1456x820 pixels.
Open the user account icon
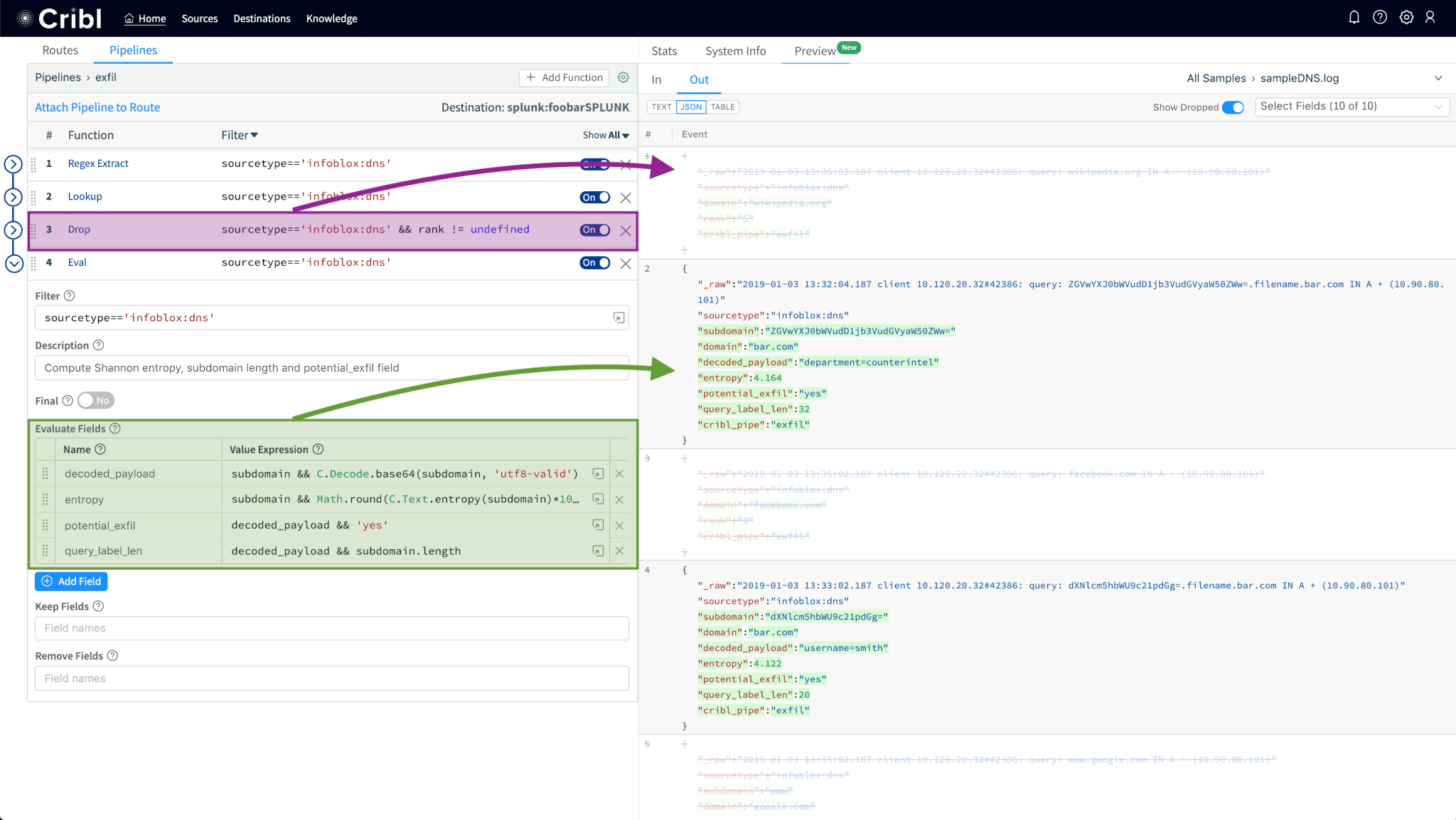(1430, 18)
